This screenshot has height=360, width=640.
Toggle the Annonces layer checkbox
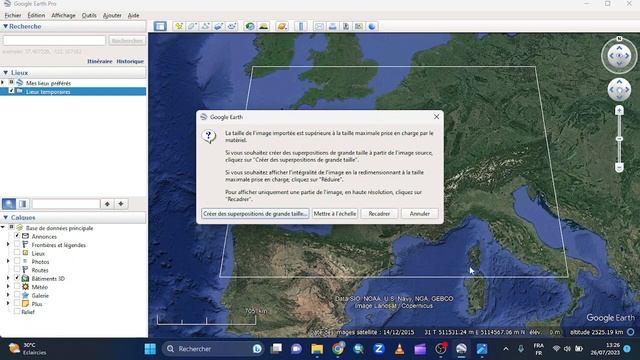tap(17, 236)
